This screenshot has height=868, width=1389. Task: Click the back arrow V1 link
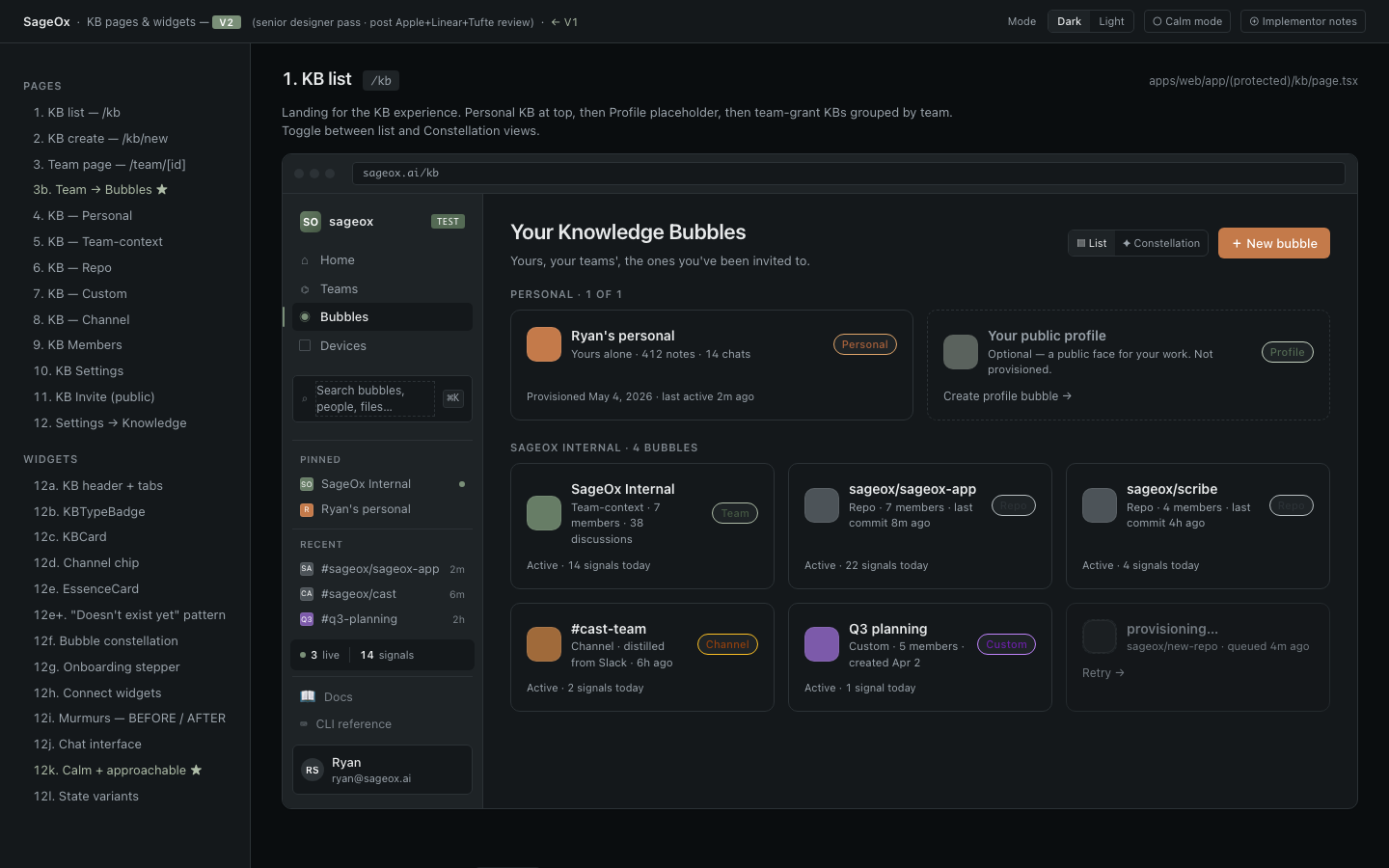[x=564, y=22]
